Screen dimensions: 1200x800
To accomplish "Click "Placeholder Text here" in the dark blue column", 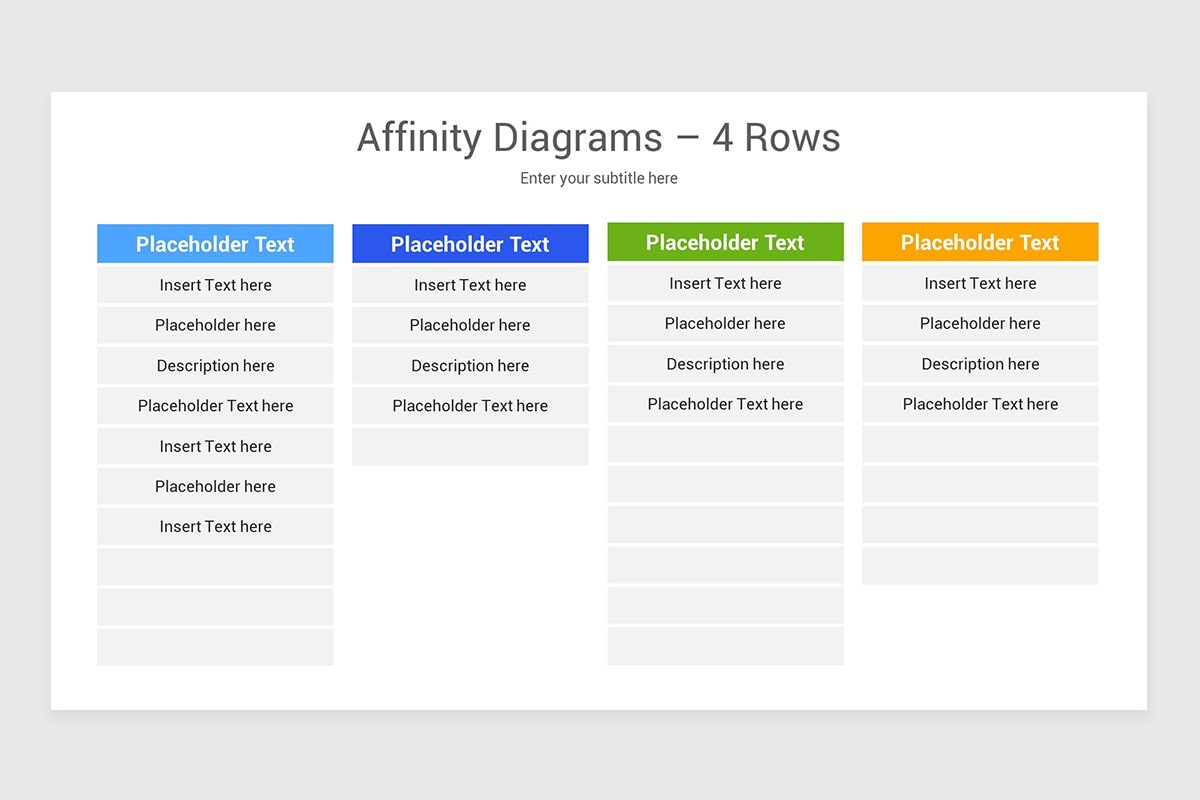I will [x=470, y=406].
